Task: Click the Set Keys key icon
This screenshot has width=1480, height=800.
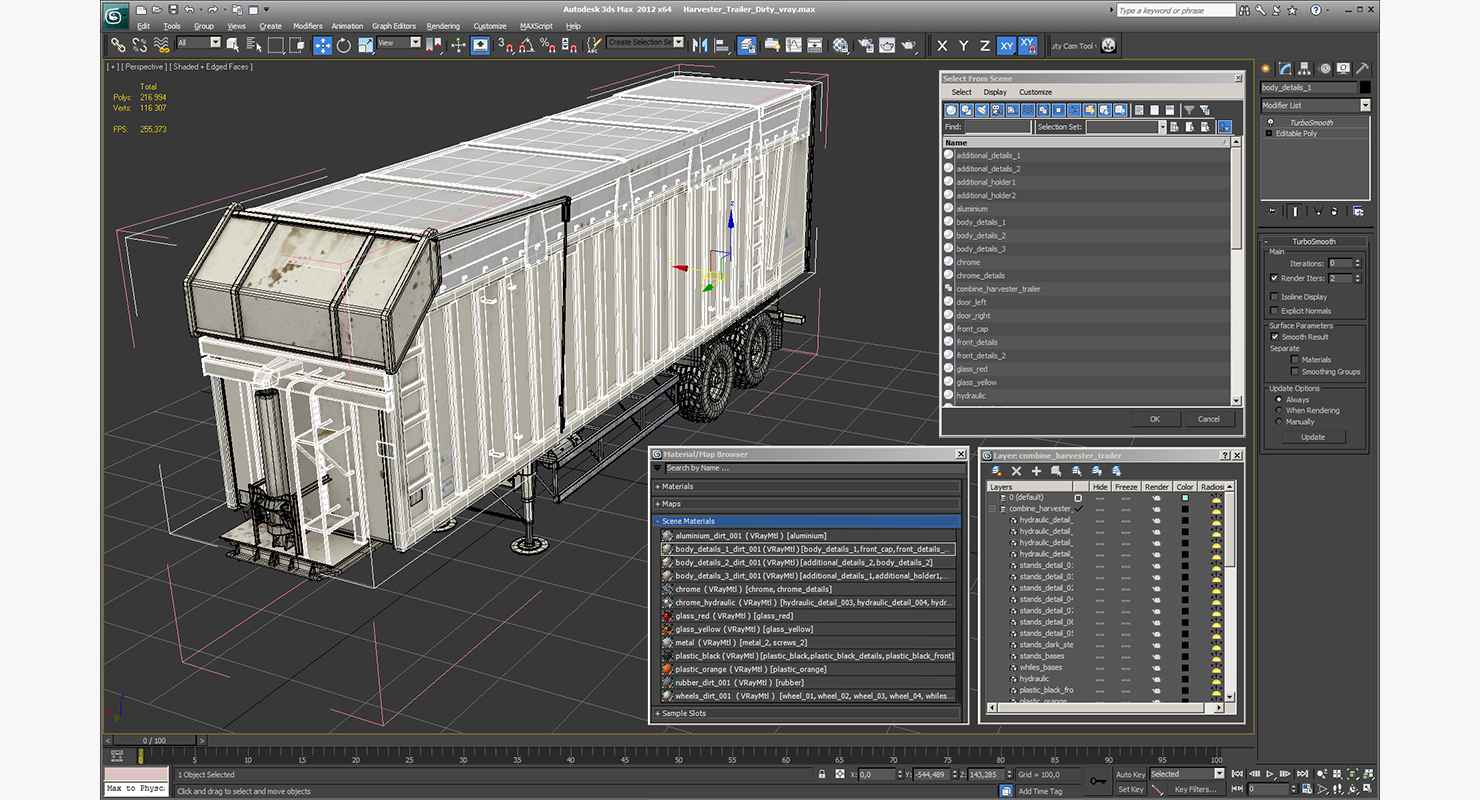Action: pos(1098,780)
